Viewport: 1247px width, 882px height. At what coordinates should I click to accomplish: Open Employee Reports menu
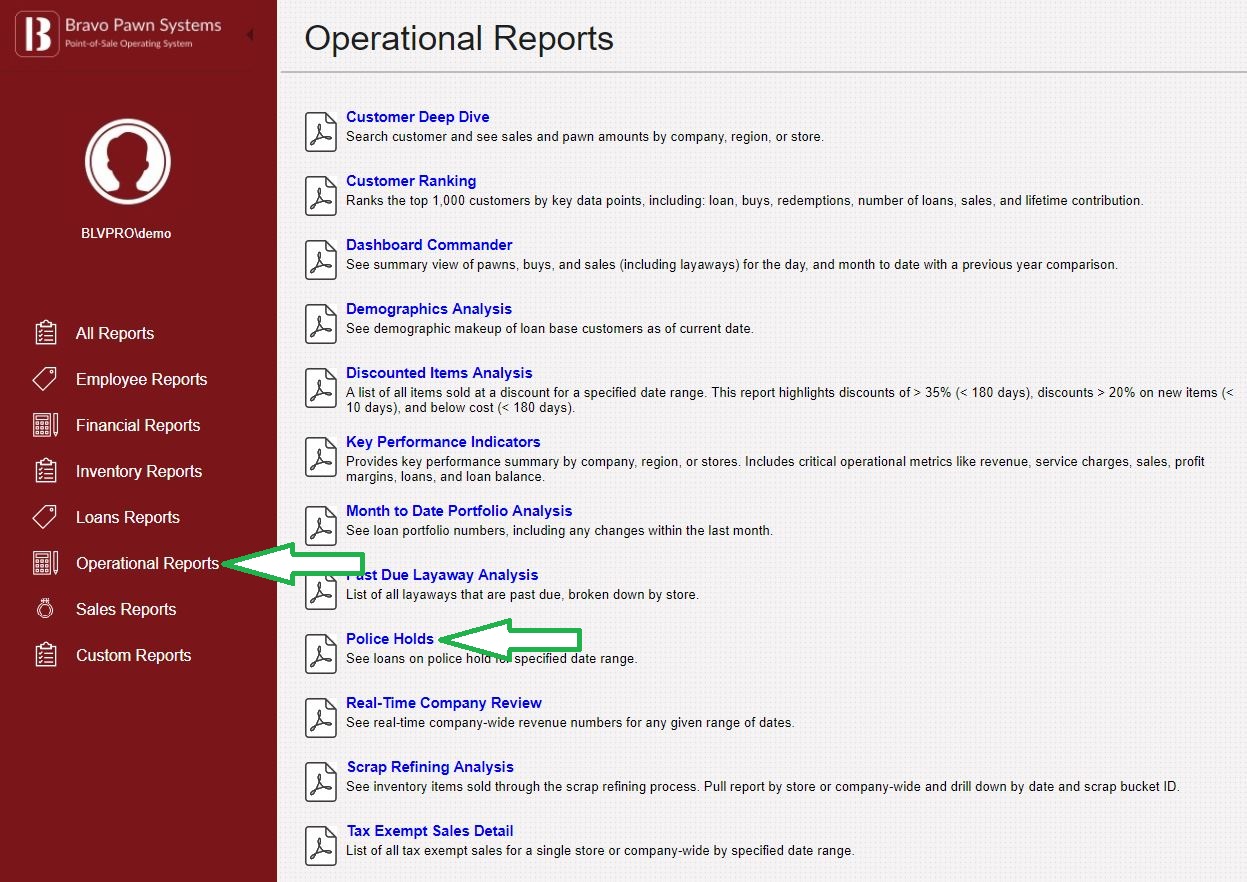pyautogui.click(x=142, y=379)
